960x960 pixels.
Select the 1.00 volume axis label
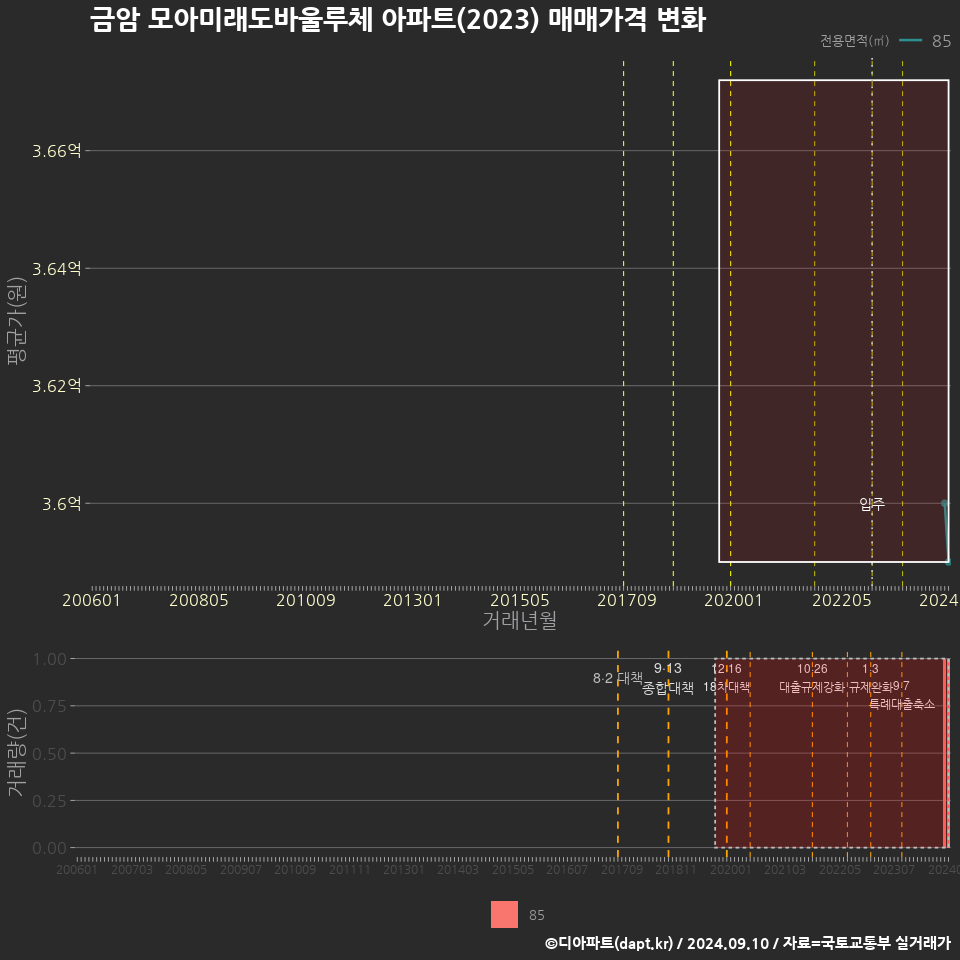point(50,659)
